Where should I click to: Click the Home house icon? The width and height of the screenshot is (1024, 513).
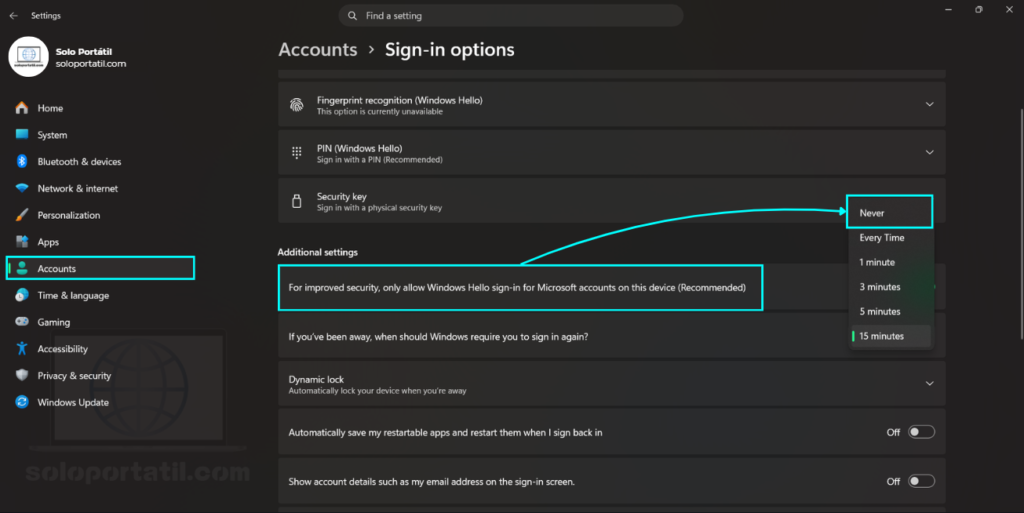[22, 108]
